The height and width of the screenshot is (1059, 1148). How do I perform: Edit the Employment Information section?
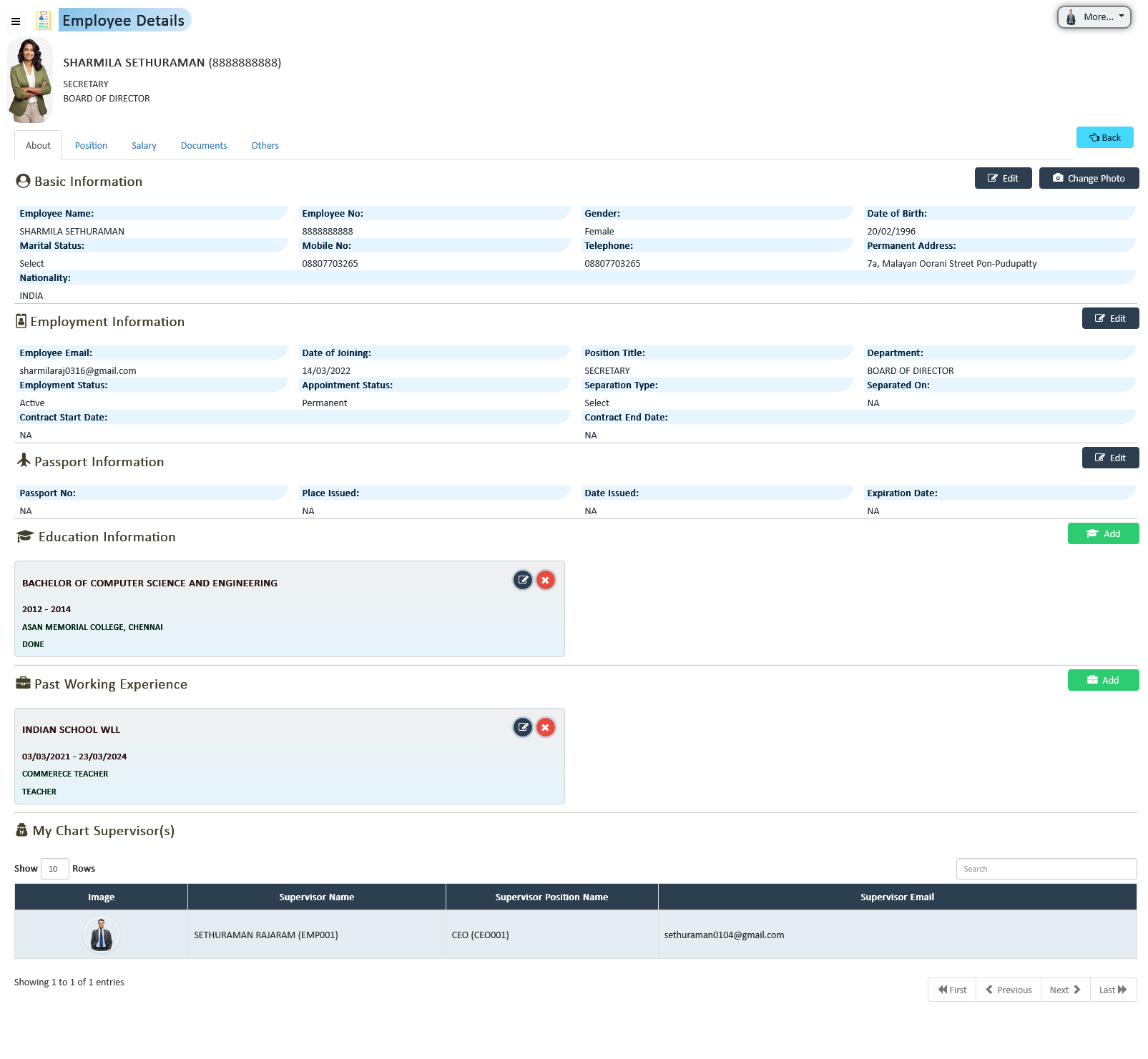(1110, 318)
